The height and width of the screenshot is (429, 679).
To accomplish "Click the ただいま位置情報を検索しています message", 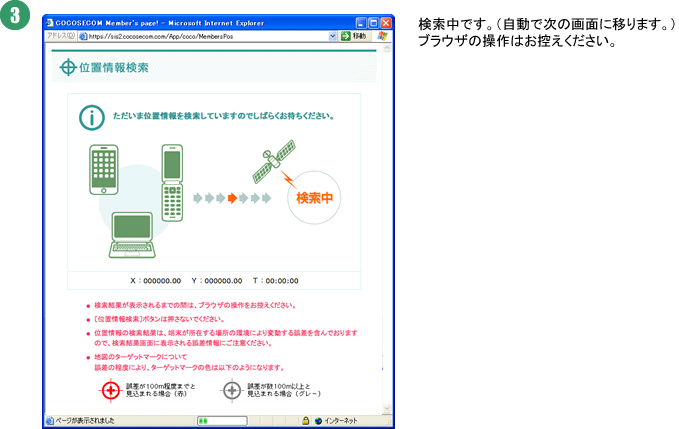I will 223,116.
